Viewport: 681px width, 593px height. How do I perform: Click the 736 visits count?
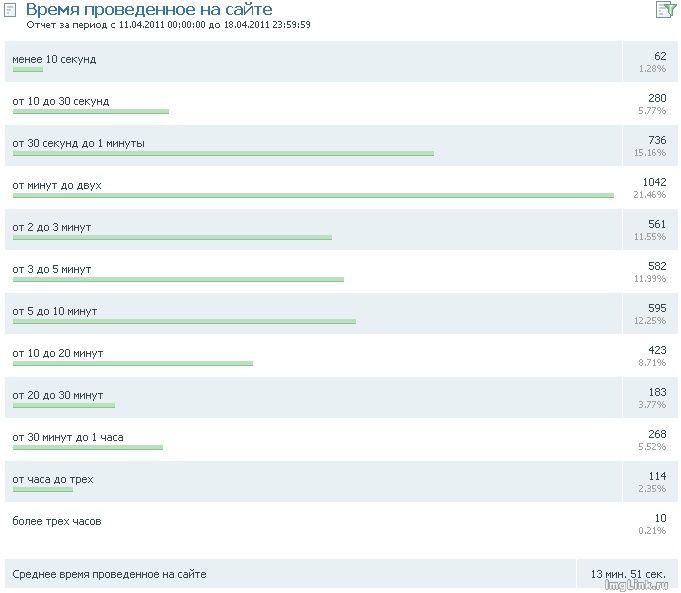tap(657, 140)
